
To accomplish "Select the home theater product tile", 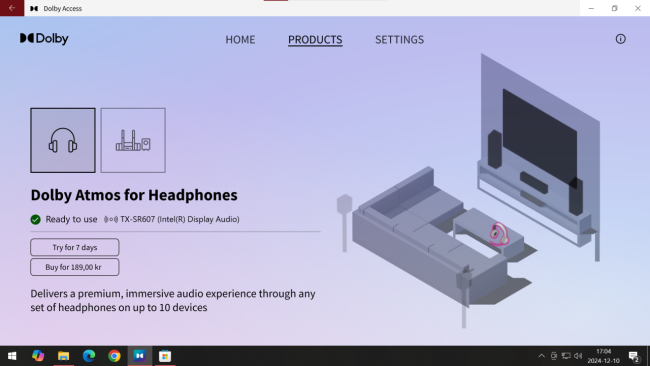I will click(133, 141).
